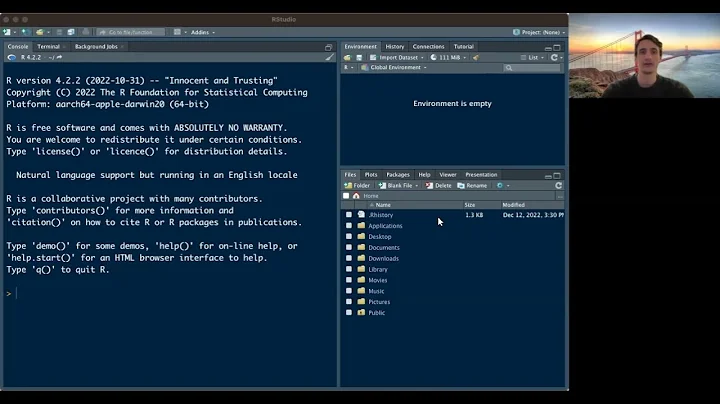Open the List view dropdown
This screenshot has width=720, height=404.
533,57
